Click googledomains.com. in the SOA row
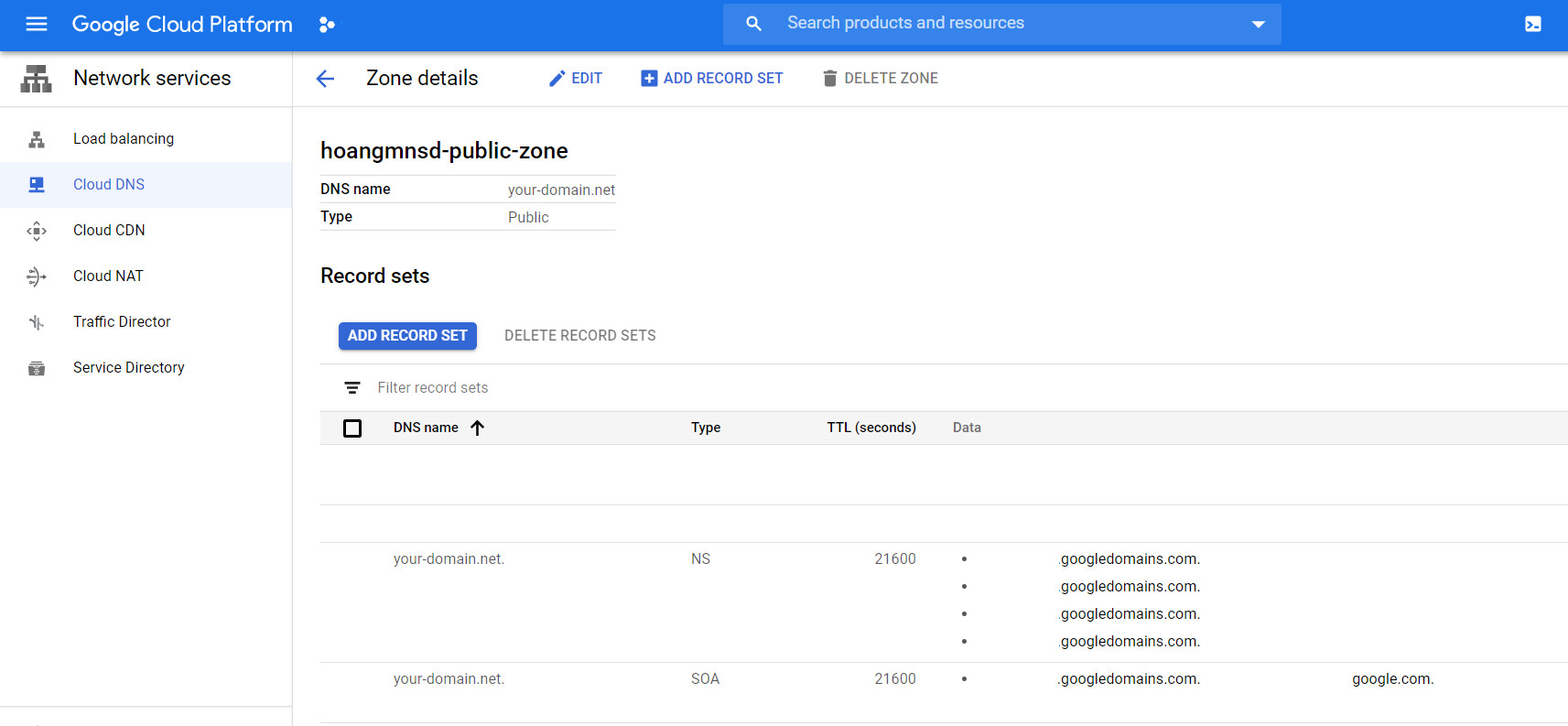1568x726 pixels. point(1130,679)
